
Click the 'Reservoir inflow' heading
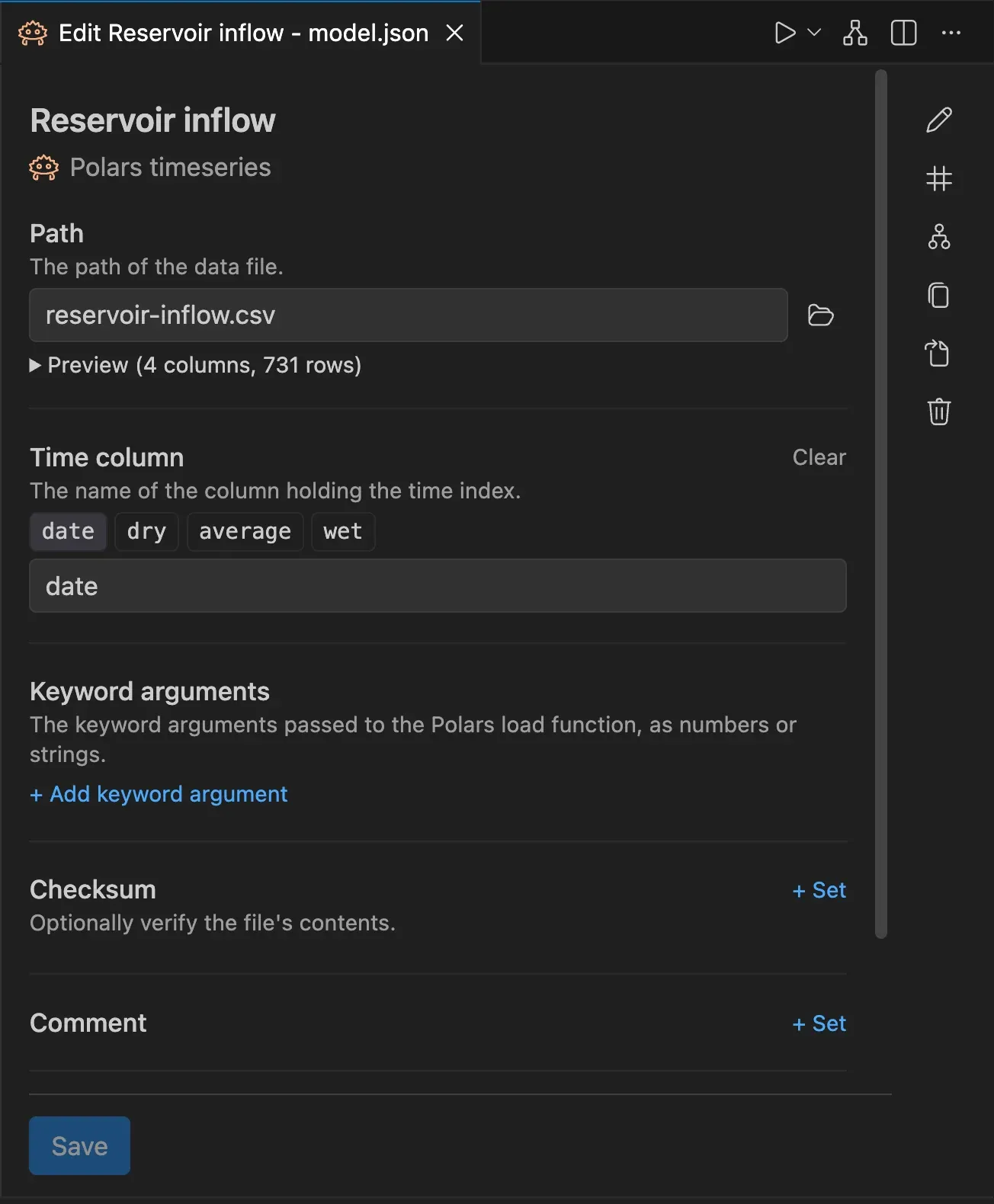(x=152, y=120)
